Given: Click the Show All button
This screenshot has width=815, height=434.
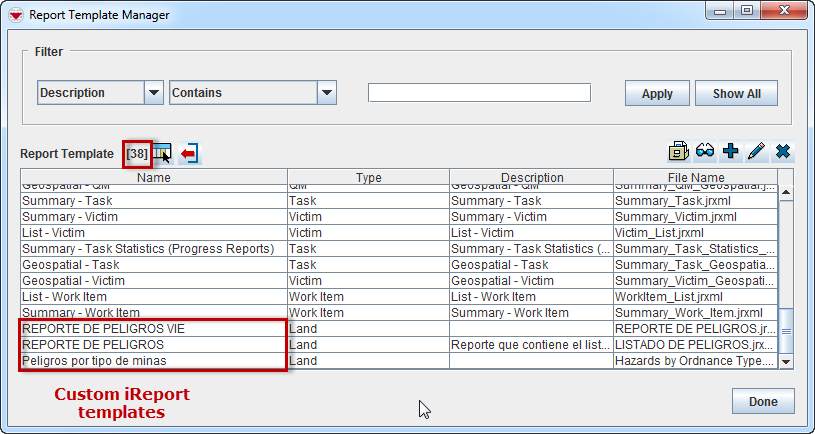Looking at the screenshot, I should (x=736, y=94).
